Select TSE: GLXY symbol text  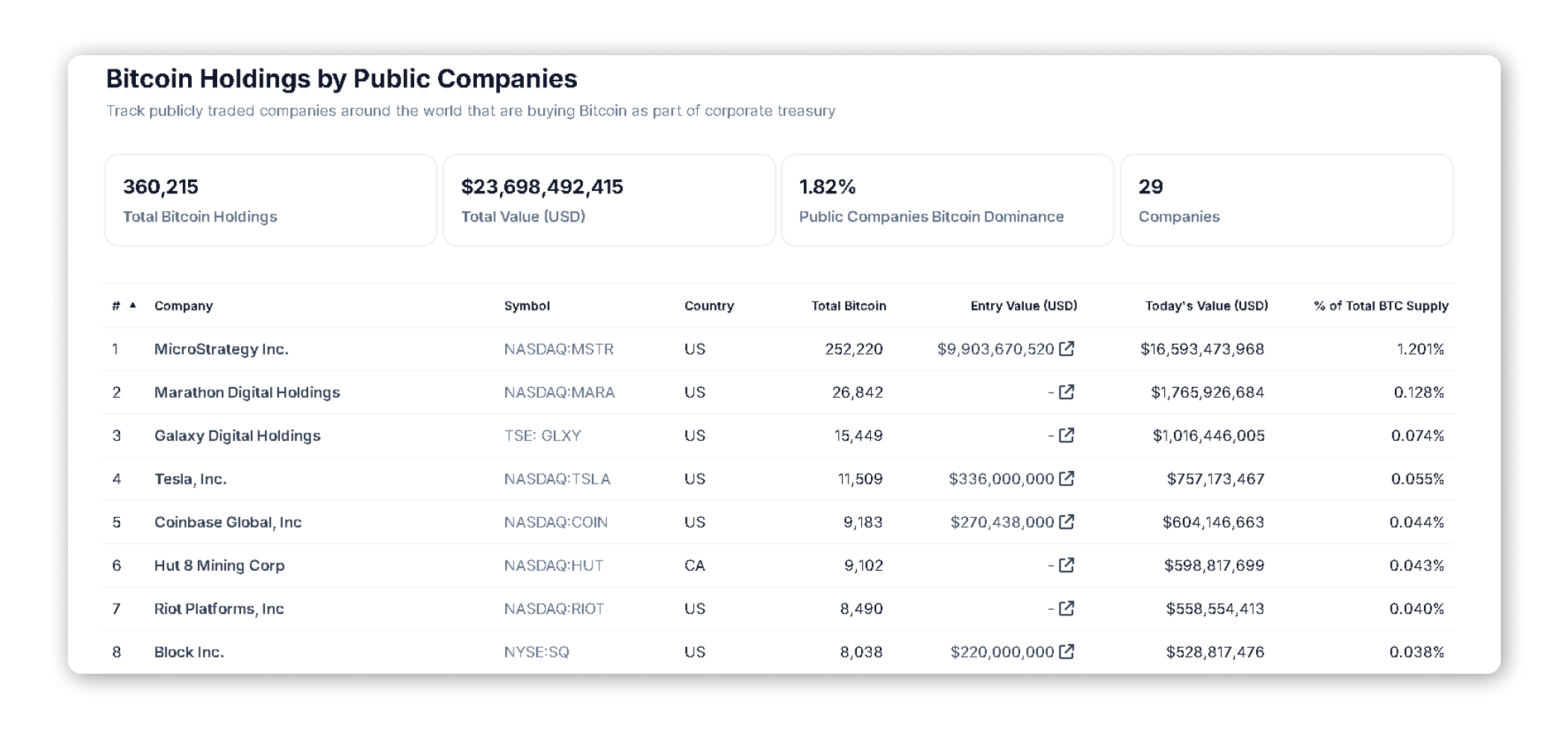(543, 436)
